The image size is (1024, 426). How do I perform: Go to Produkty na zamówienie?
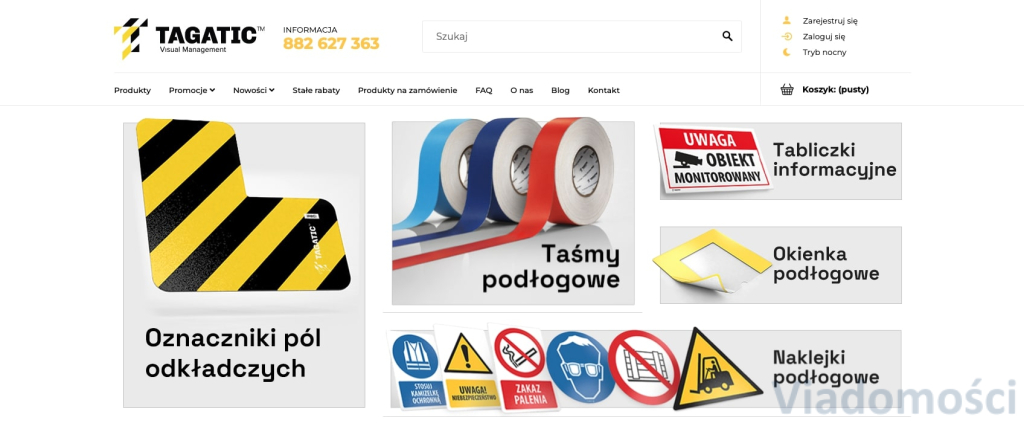pos(408,90)
